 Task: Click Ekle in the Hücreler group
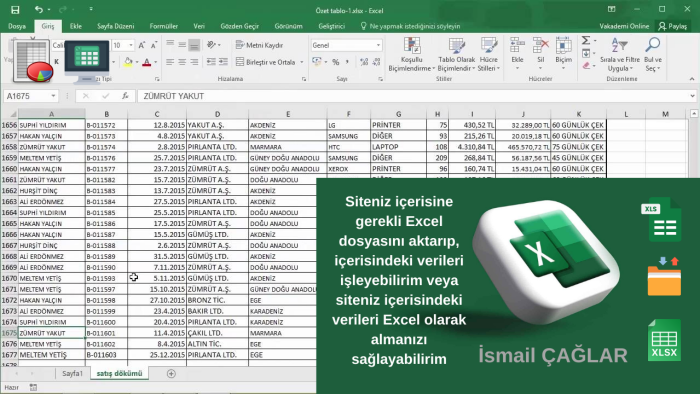pyautogui.click(x=517, y=54)
